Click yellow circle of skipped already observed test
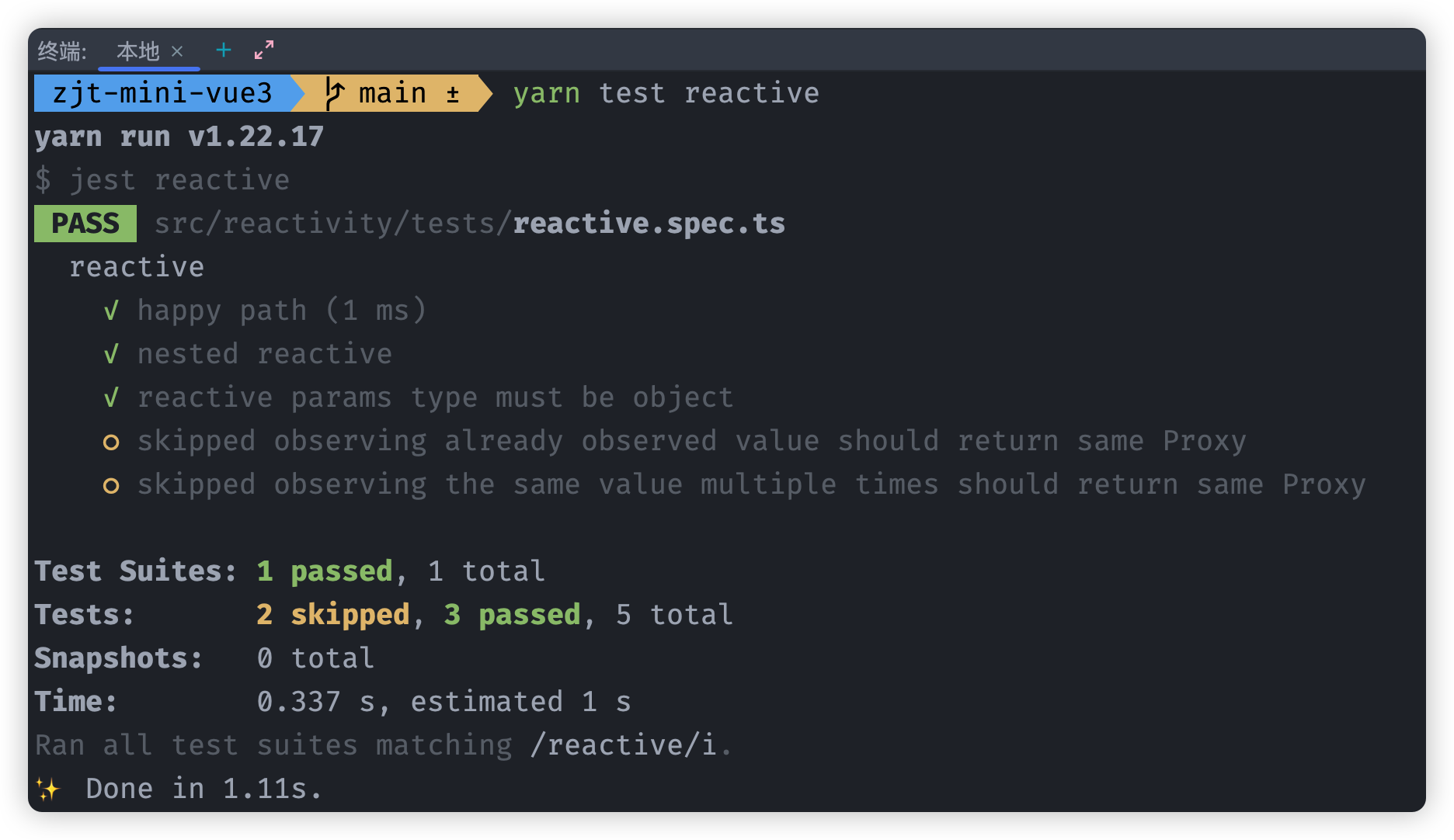The width and height of the screenshot is (1454, 840). click(x=111, y=443)
